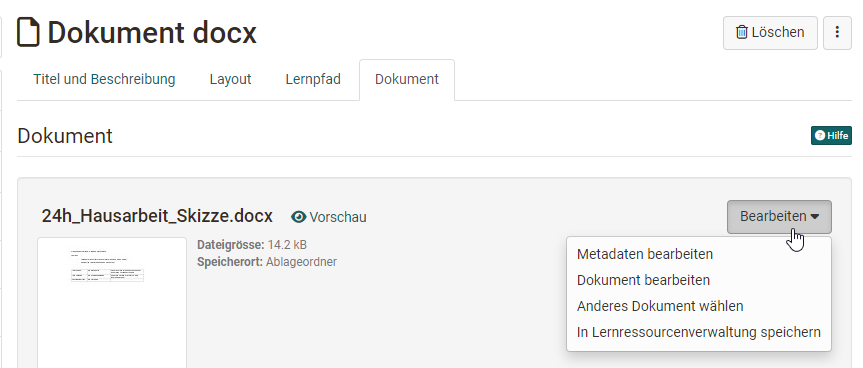This screenshot has height=368, width=863.
Task: Click the document file icon beside title
Action: tap(28, 32)
